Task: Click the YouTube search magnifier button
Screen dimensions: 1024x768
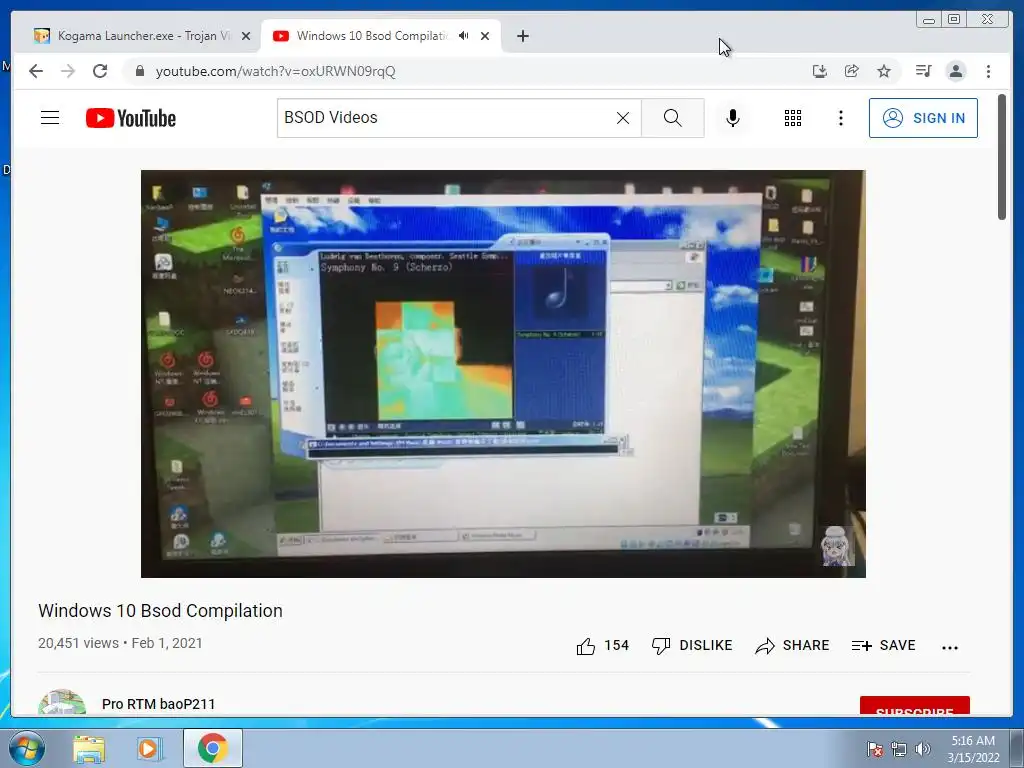Action: tap(673, 118)
